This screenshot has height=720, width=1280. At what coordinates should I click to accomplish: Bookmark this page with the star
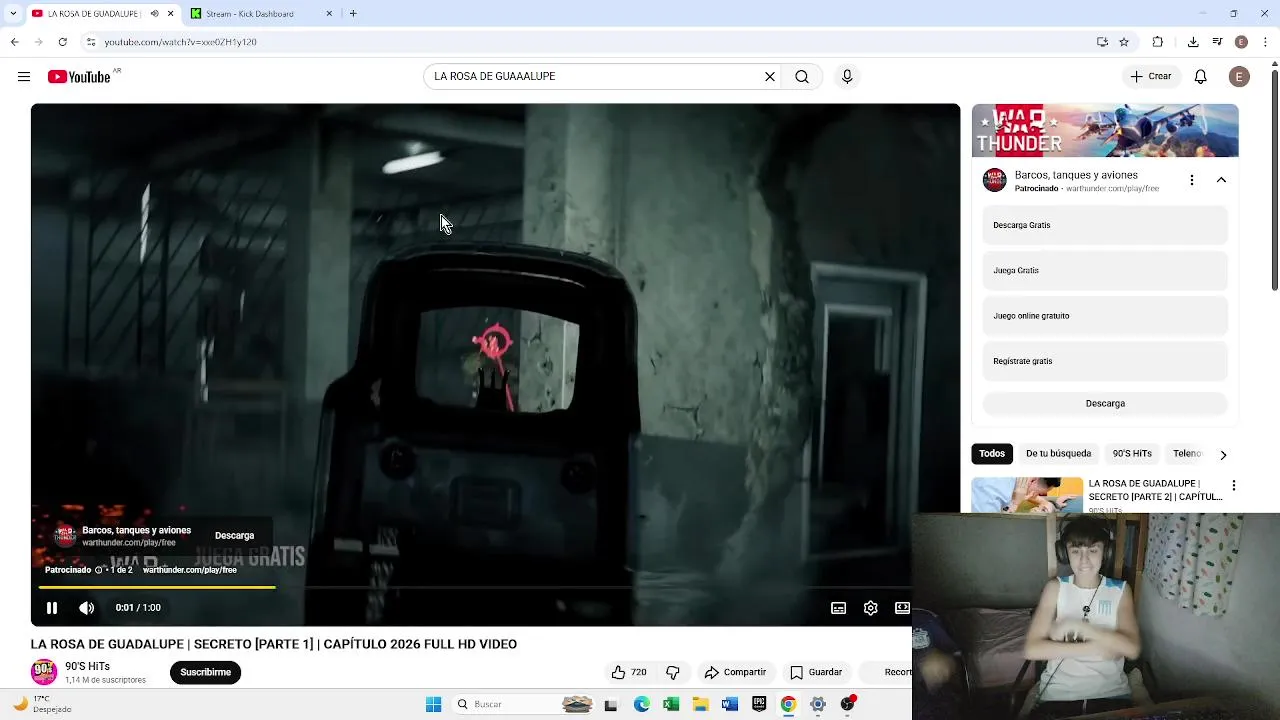tap(1124, 42)
